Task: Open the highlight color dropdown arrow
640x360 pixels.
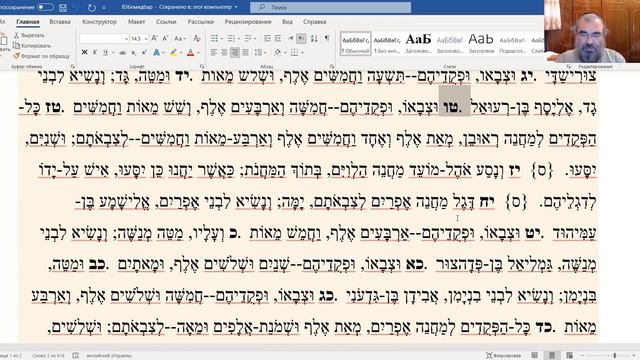Action: tap(181, 53)
